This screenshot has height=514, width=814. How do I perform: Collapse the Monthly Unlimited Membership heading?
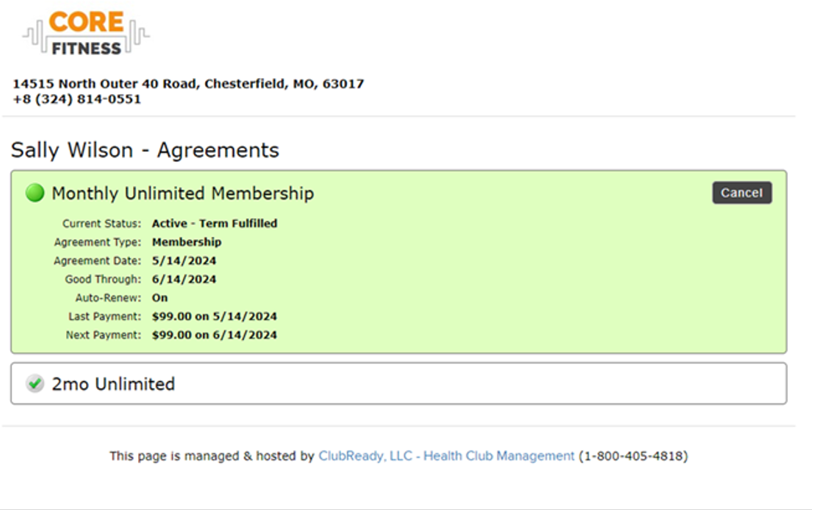tap(183, 193)
